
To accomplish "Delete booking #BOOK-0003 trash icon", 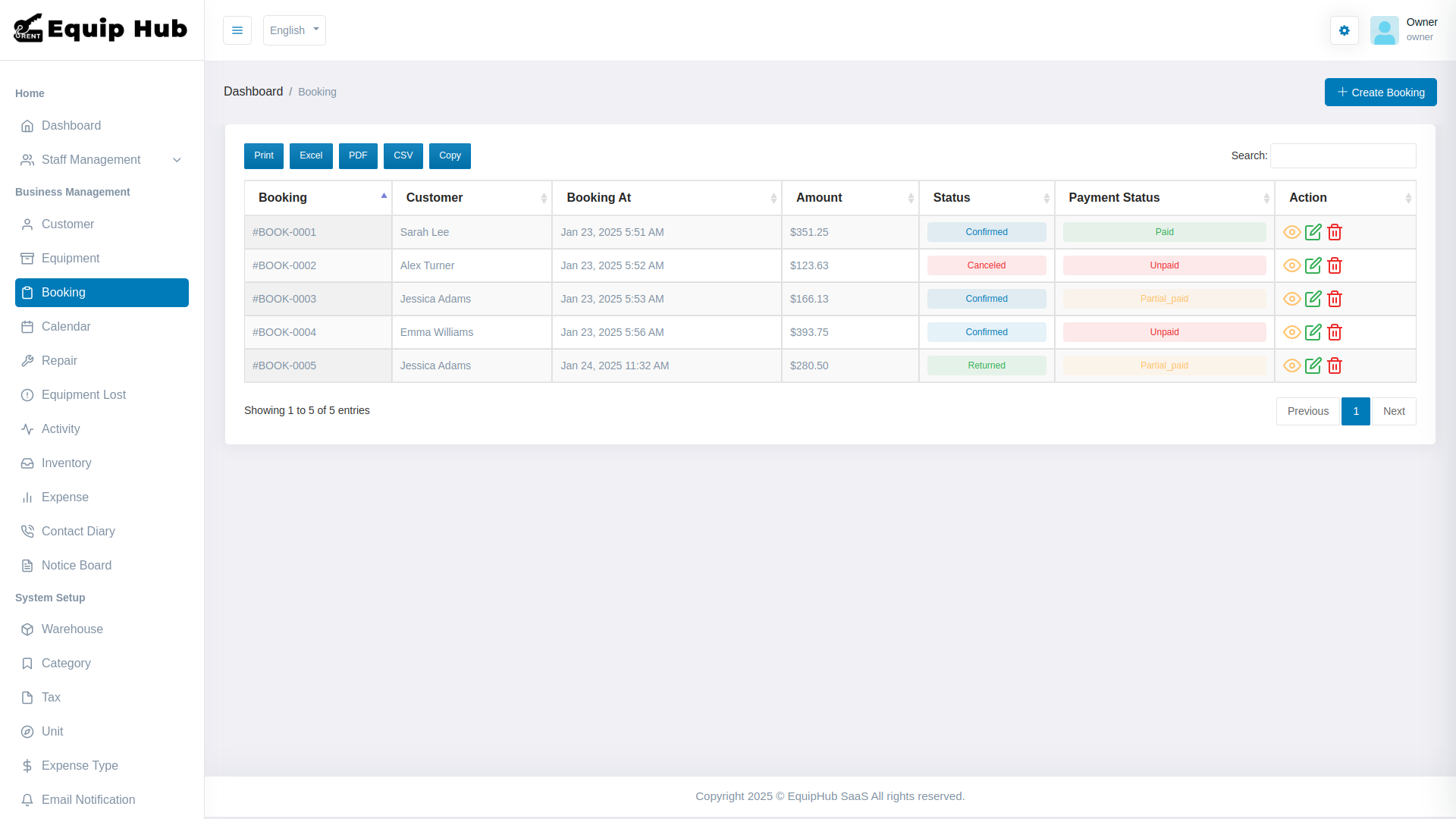I will (x=1335, y=299).
